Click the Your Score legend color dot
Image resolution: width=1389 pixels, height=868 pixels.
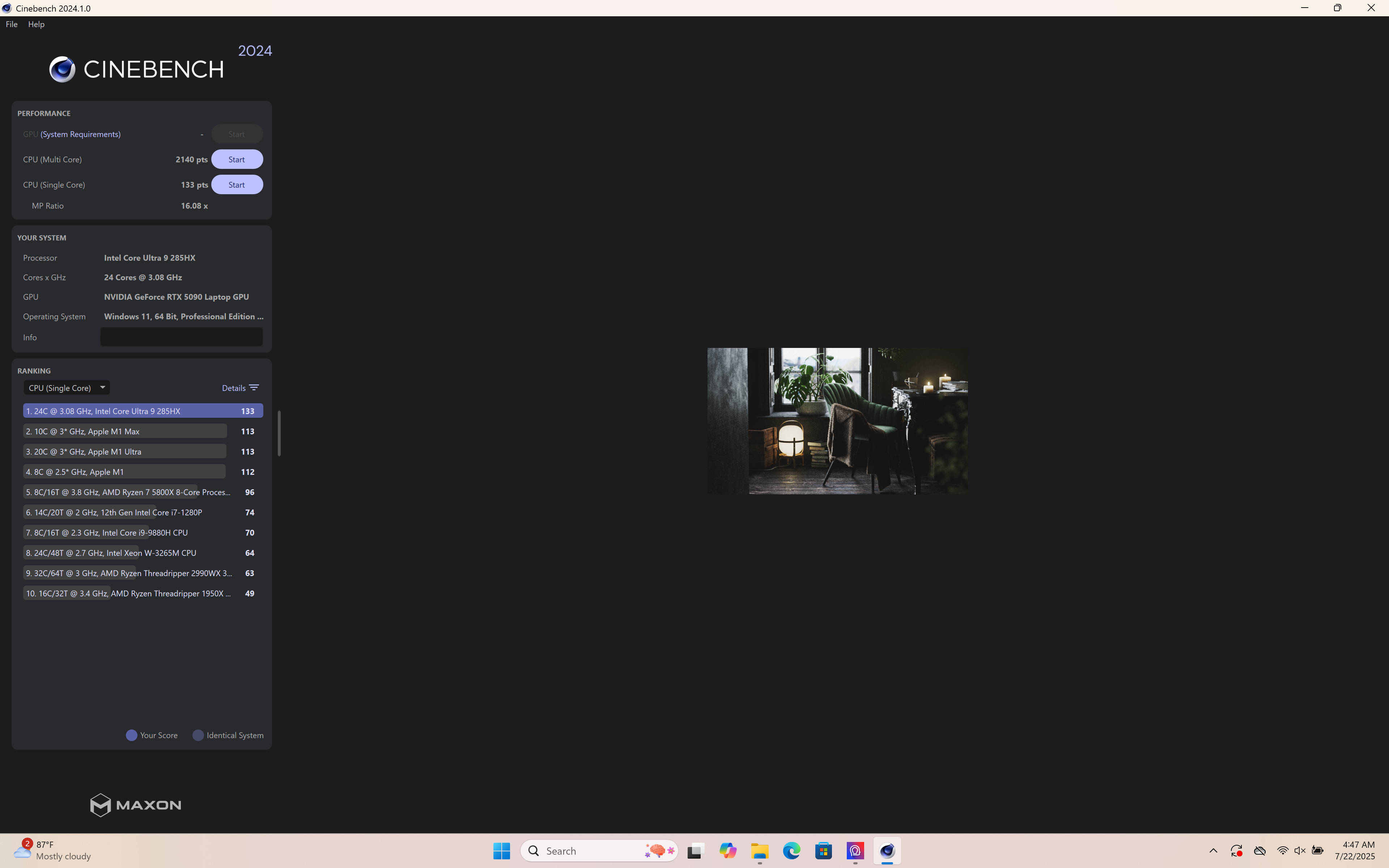point(131,735)
